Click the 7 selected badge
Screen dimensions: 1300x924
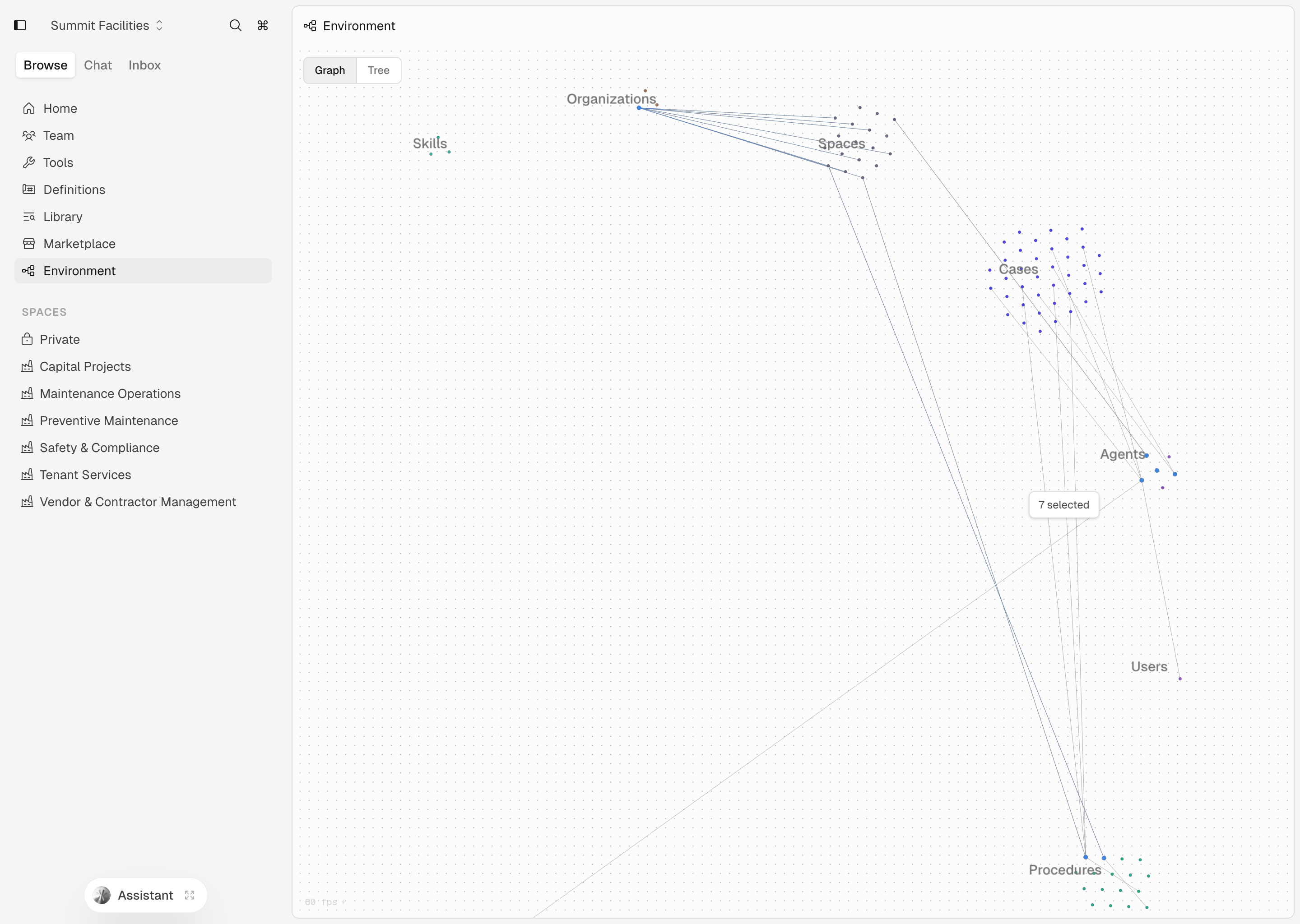tap(1063, 505)
